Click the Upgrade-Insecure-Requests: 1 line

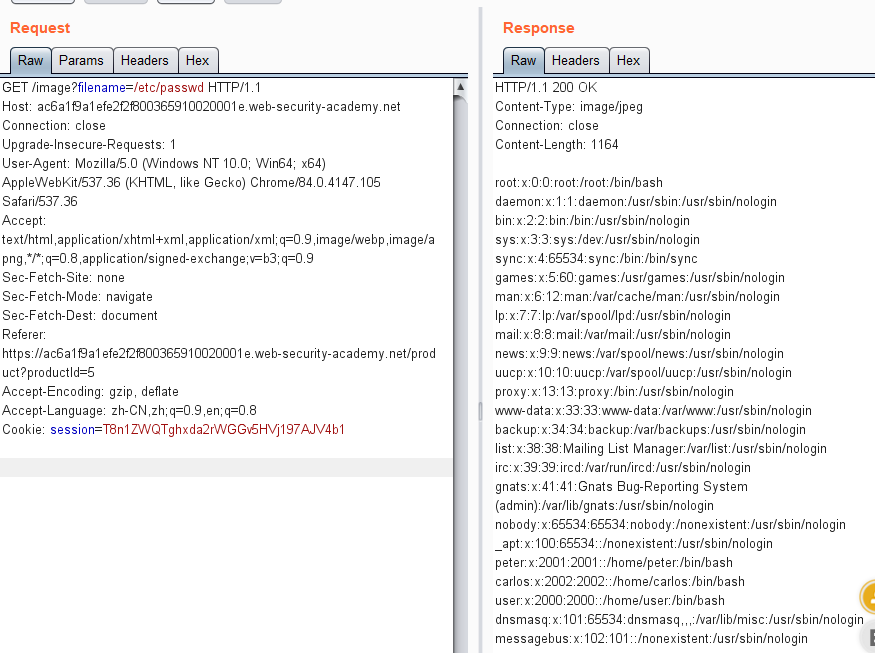[89, 145]
